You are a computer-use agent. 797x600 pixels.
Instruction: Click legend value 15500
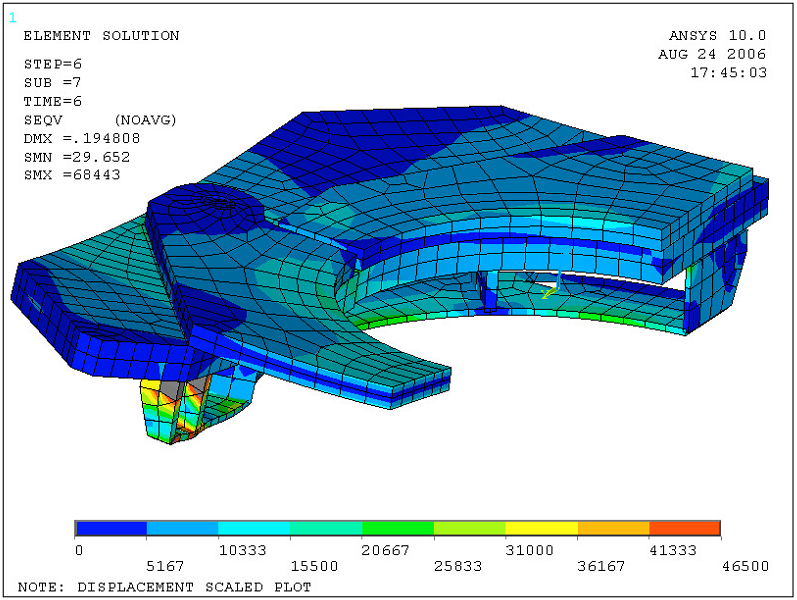pyautogui.click(x=314, y=566)
